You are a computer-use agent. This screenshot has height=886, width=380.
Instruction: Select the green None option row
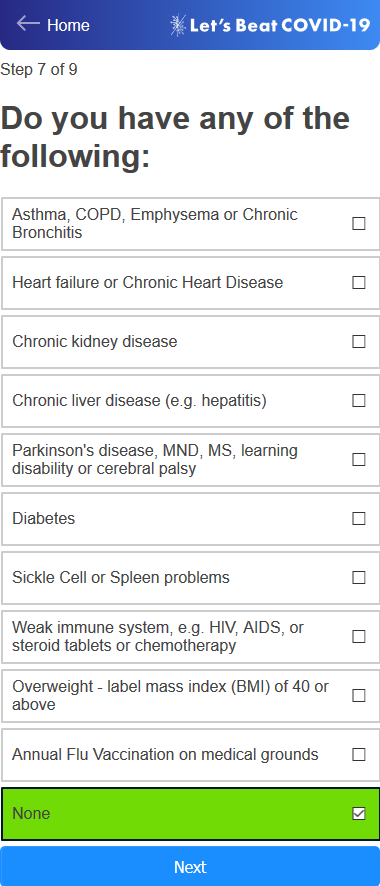click(190, 814)
